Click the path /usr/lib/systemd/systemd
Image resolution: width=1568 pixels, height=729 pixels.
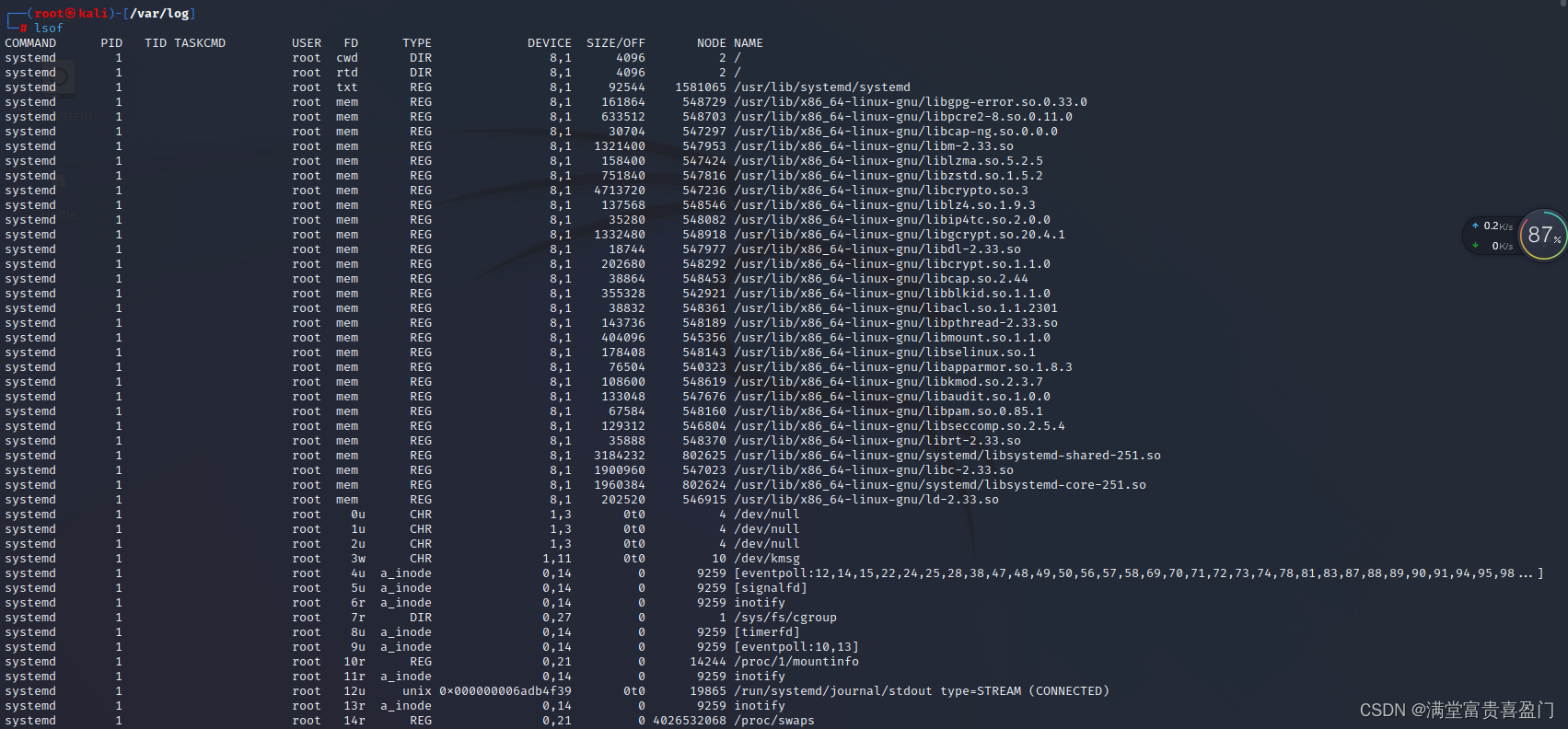(822, 87)
